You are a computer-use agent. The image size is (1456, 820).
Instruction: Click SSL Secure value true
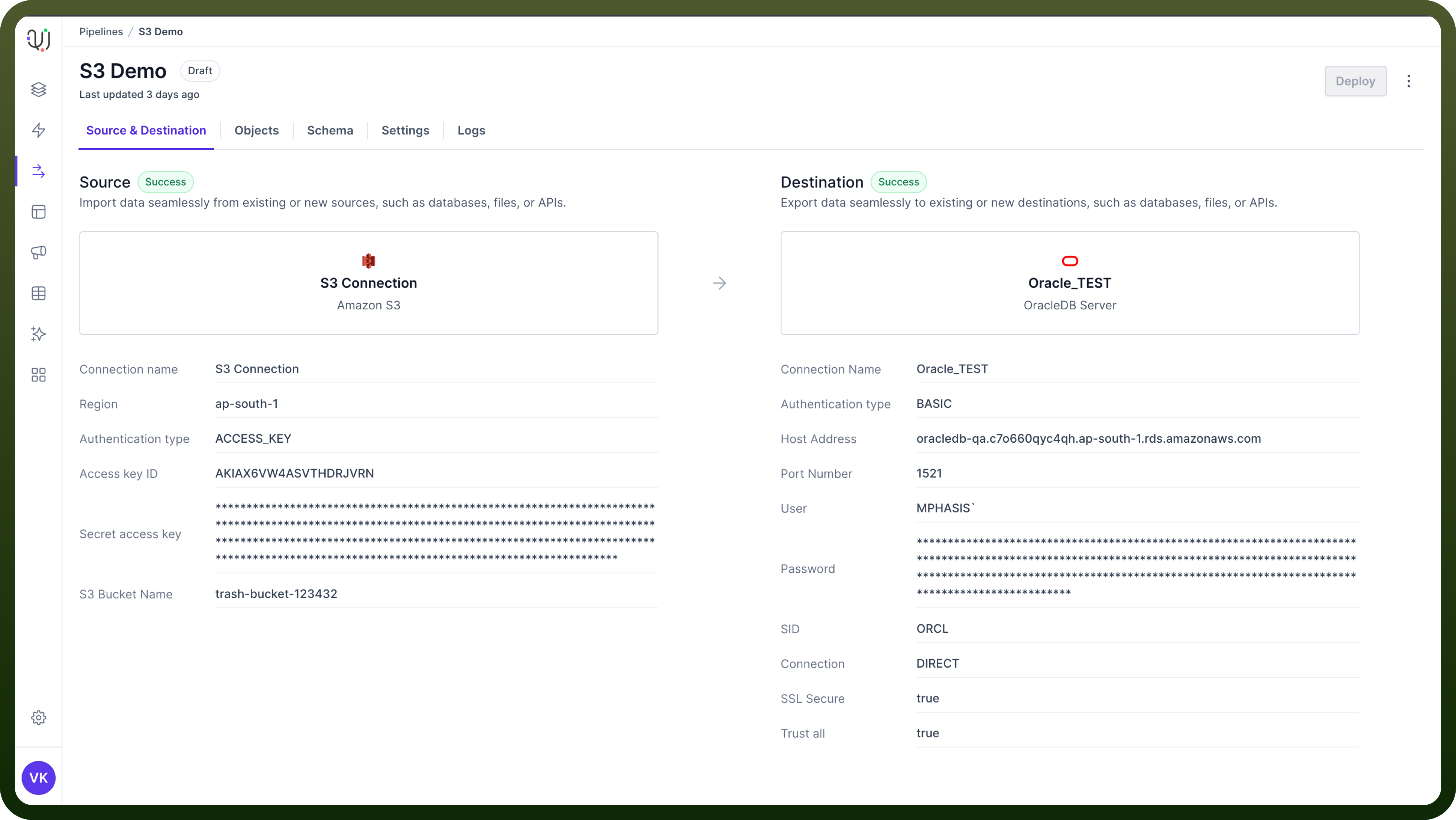tap(928, 699)
